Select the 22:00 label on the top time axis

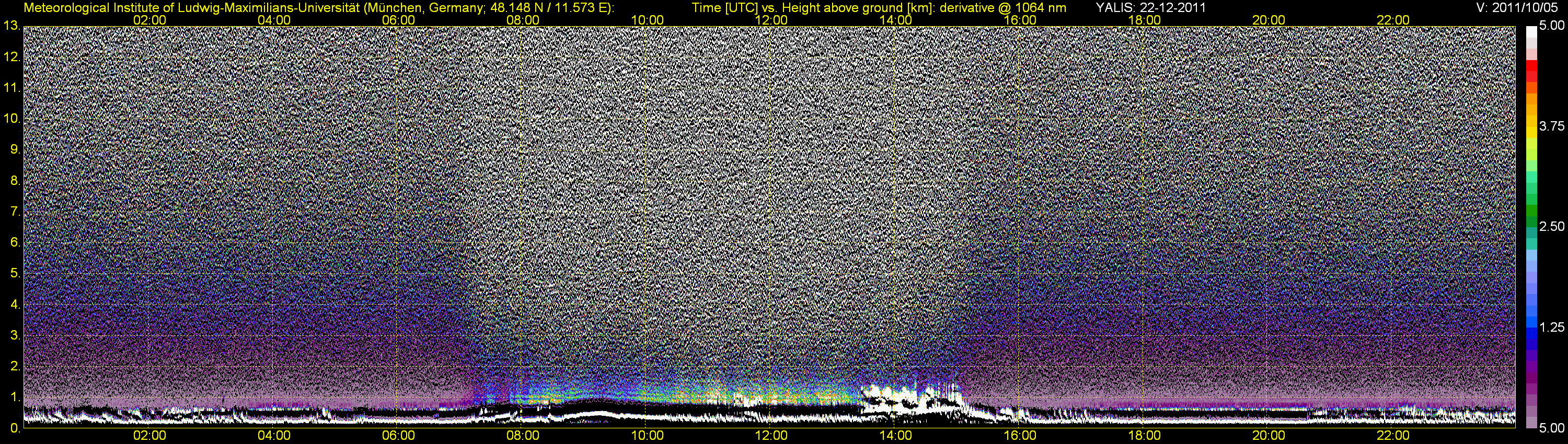pos(1393,20)
